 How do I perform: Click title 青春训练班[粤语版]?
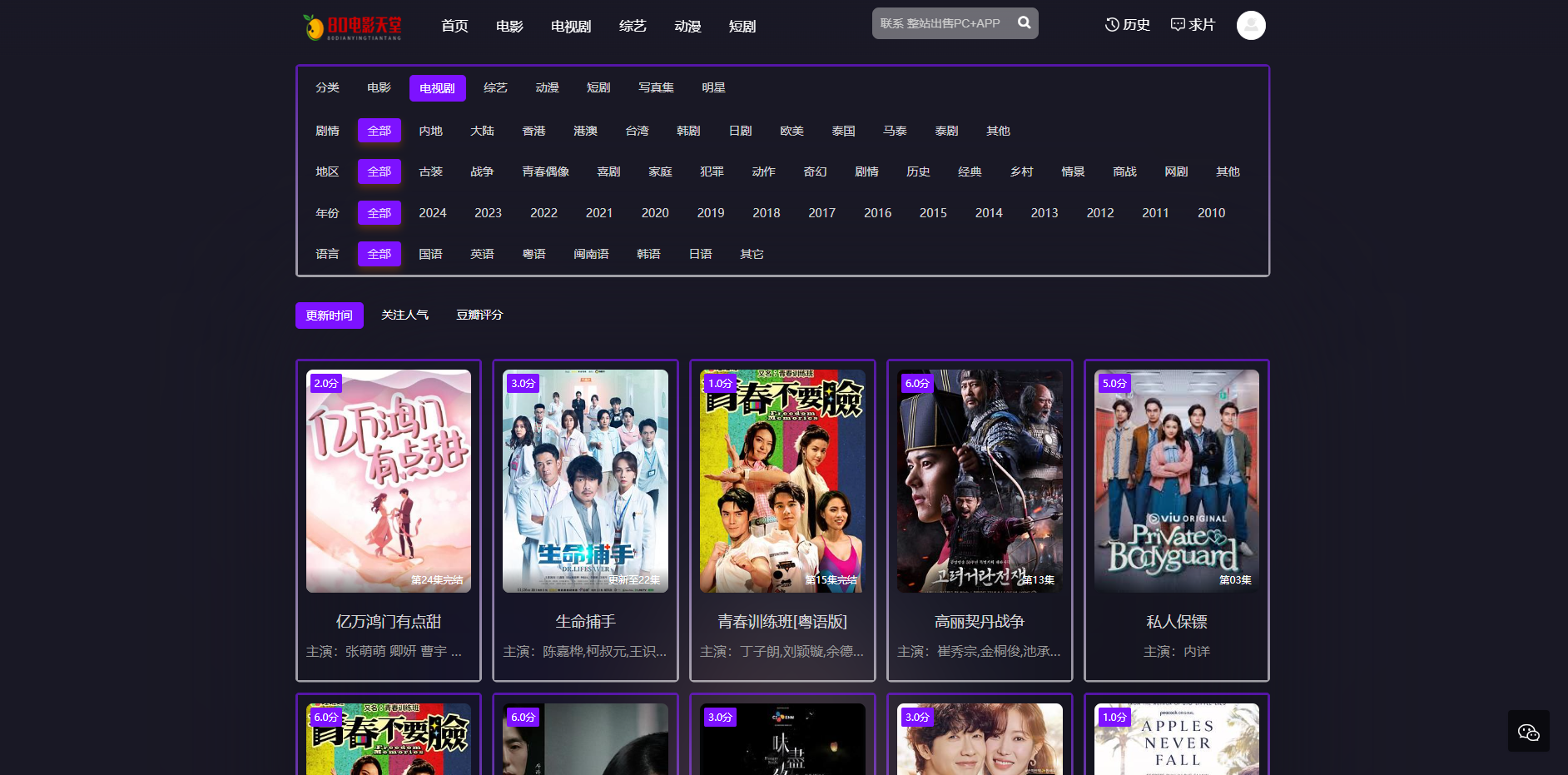point(782,622)
